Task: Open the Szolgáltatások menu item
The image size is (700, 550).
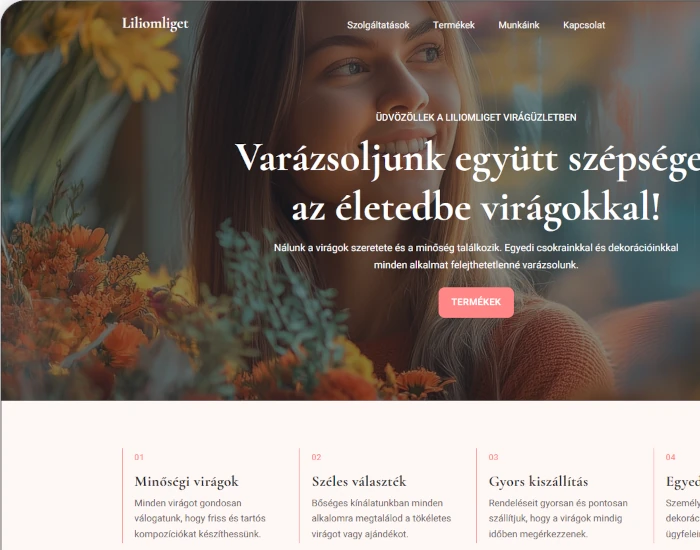Action: coord(378,25)
